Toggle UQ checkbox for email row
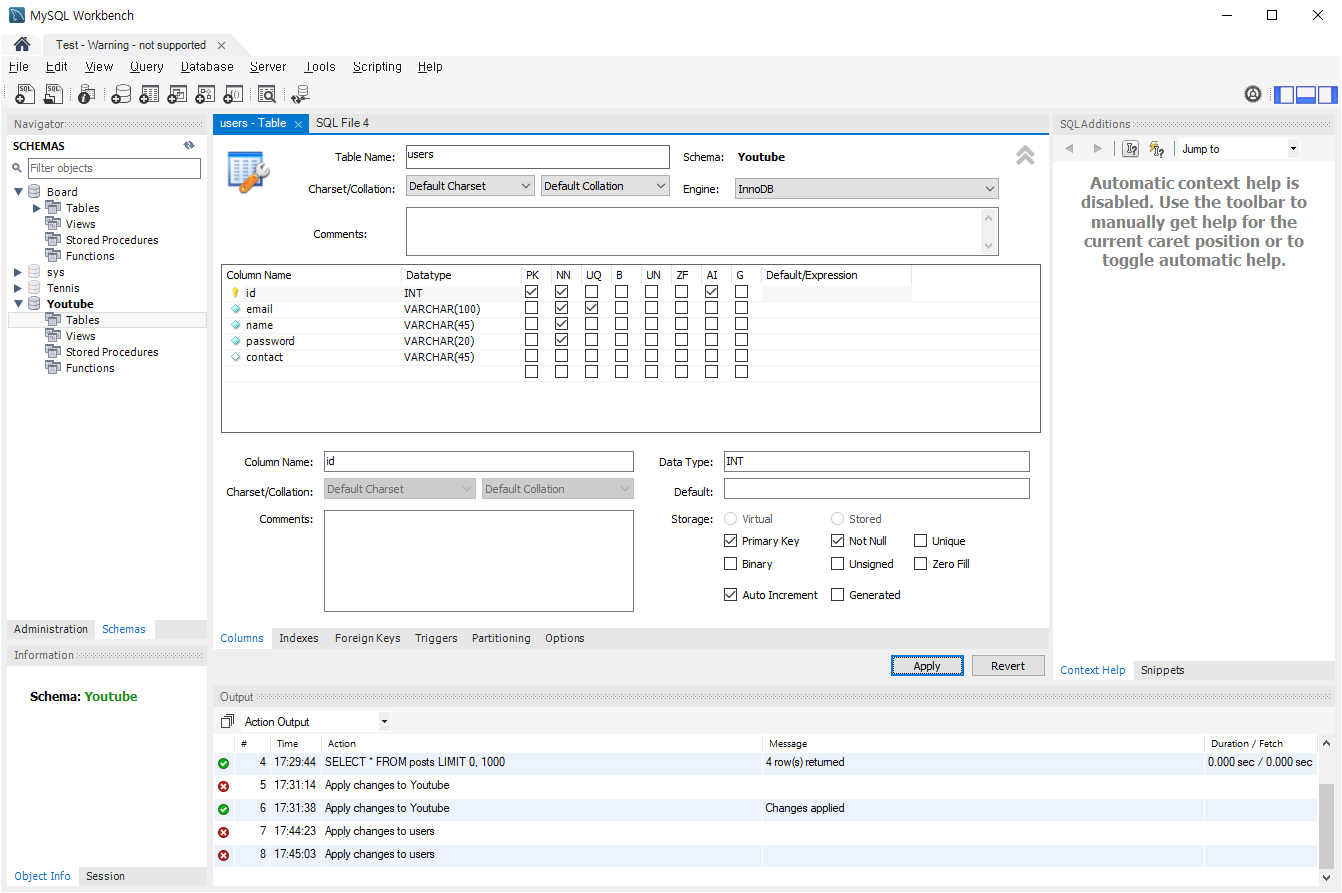This screenshot has width=1342, height=893. click(x=591, y=309)
